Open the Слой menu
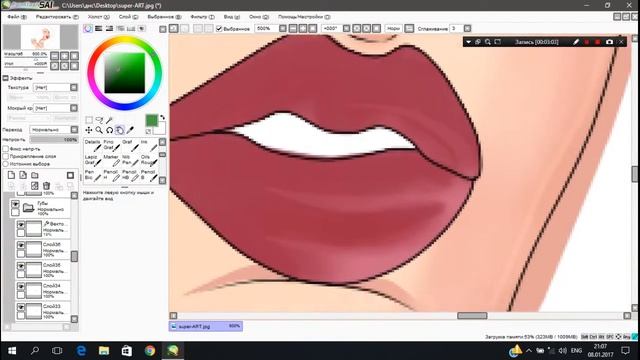 tap(128, 17)
